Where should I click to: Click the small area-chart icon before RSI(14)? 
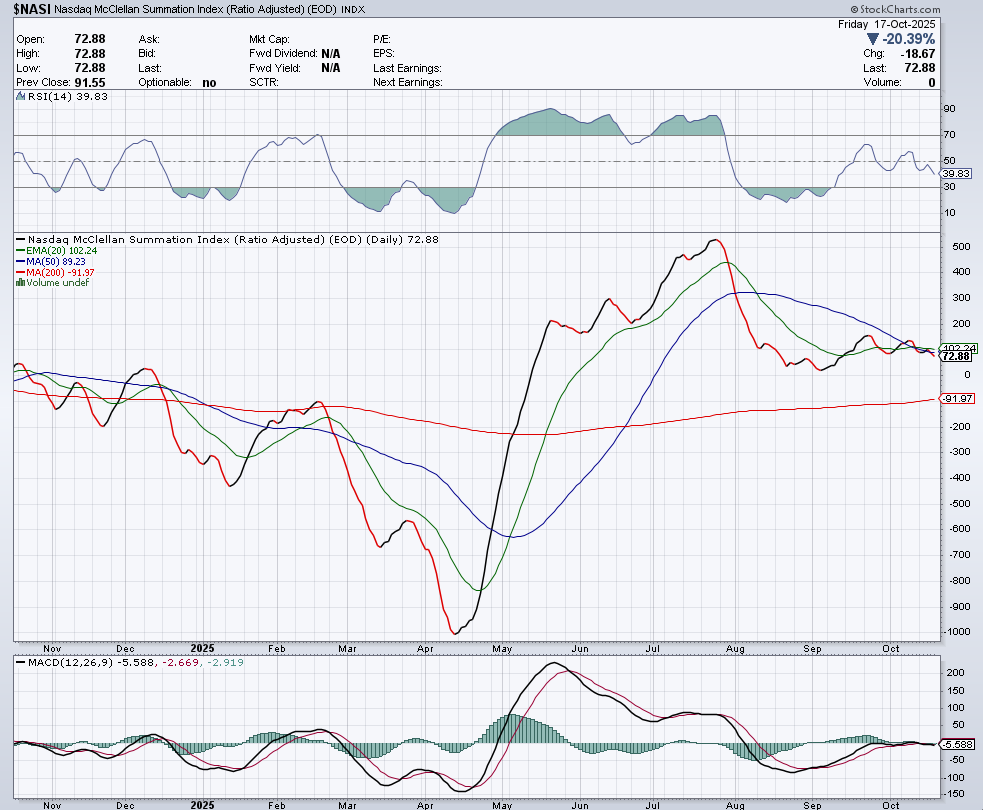[21, 97]
